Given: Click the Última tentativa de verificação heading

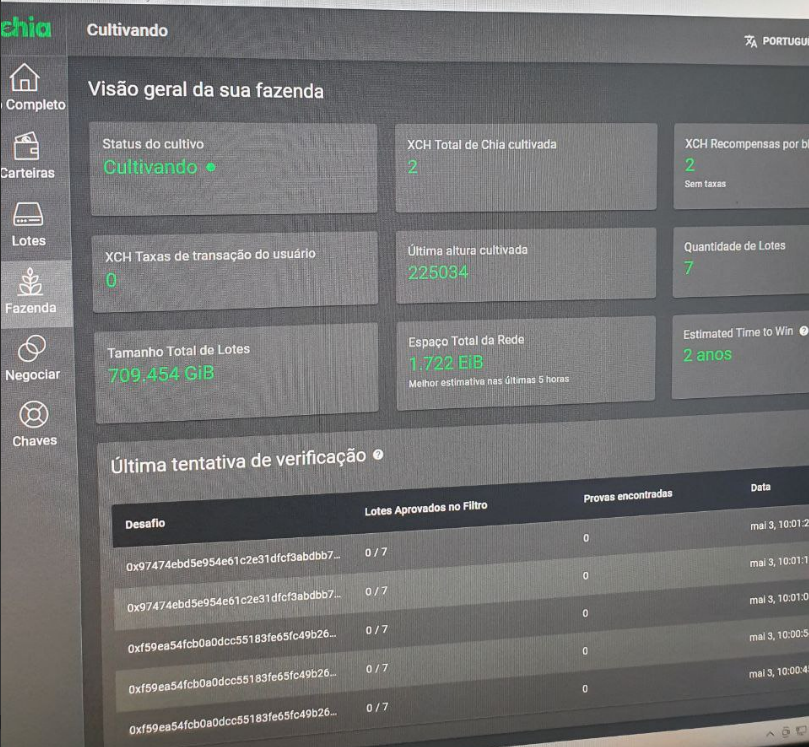Looking at the screenshot, I should pos(238,460).
